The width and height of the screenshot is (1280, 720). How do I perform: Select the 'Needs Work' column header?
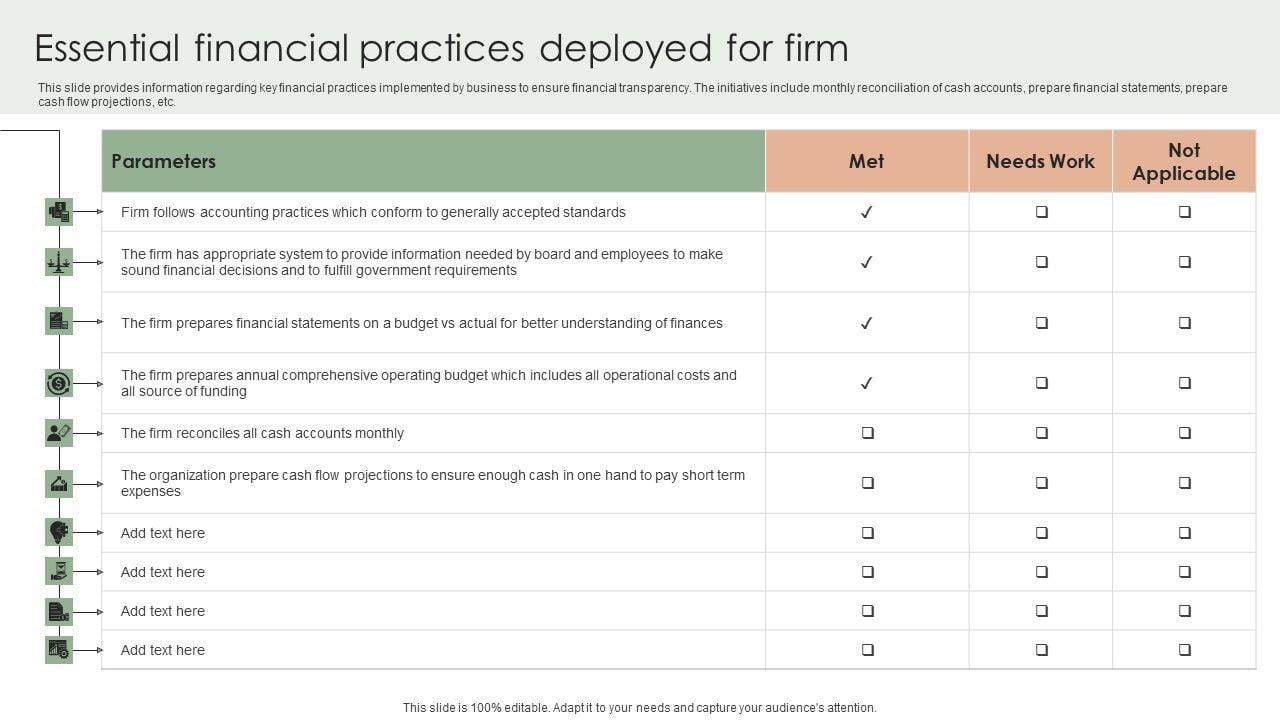coord(1041,161)
